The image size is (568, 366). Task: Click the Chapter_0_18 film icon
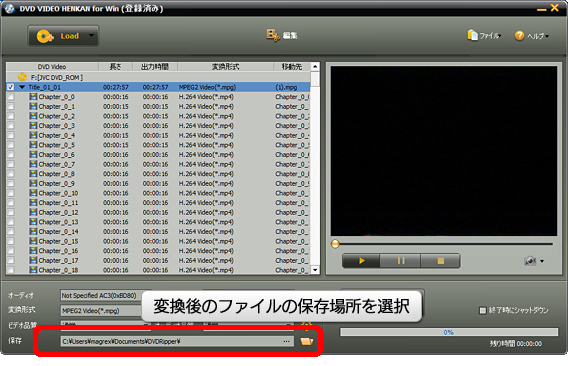(33, 270)
